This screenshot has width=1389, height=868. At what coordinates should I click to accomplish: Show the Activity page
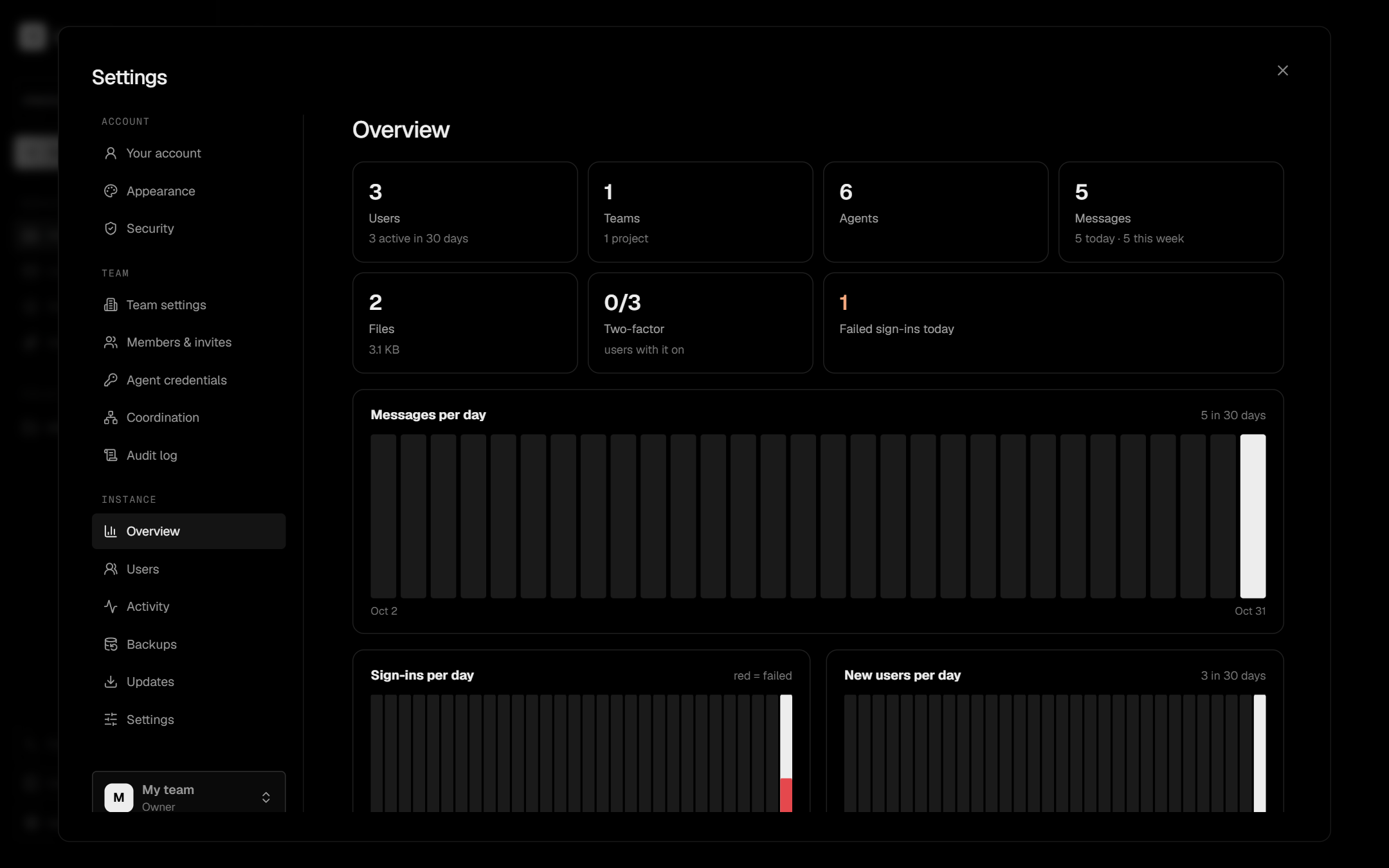[x=188, y=606]
